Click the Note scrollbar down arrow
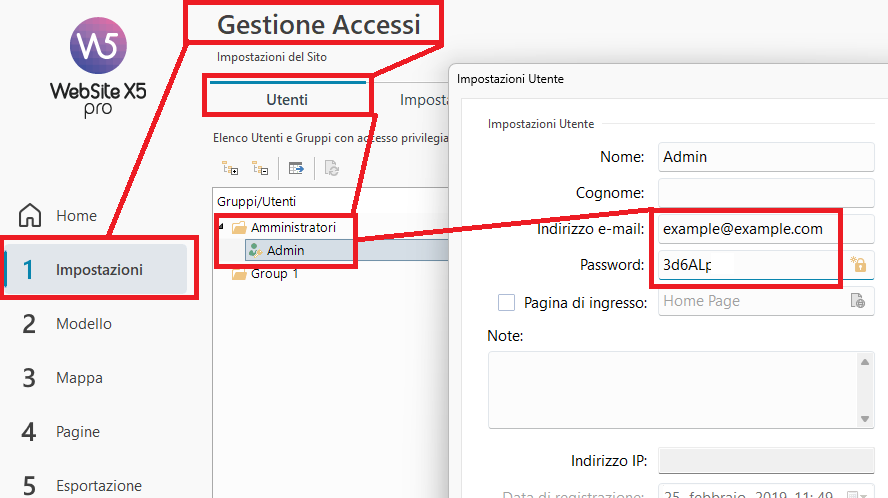888x498 pixels. pos(865,419)
